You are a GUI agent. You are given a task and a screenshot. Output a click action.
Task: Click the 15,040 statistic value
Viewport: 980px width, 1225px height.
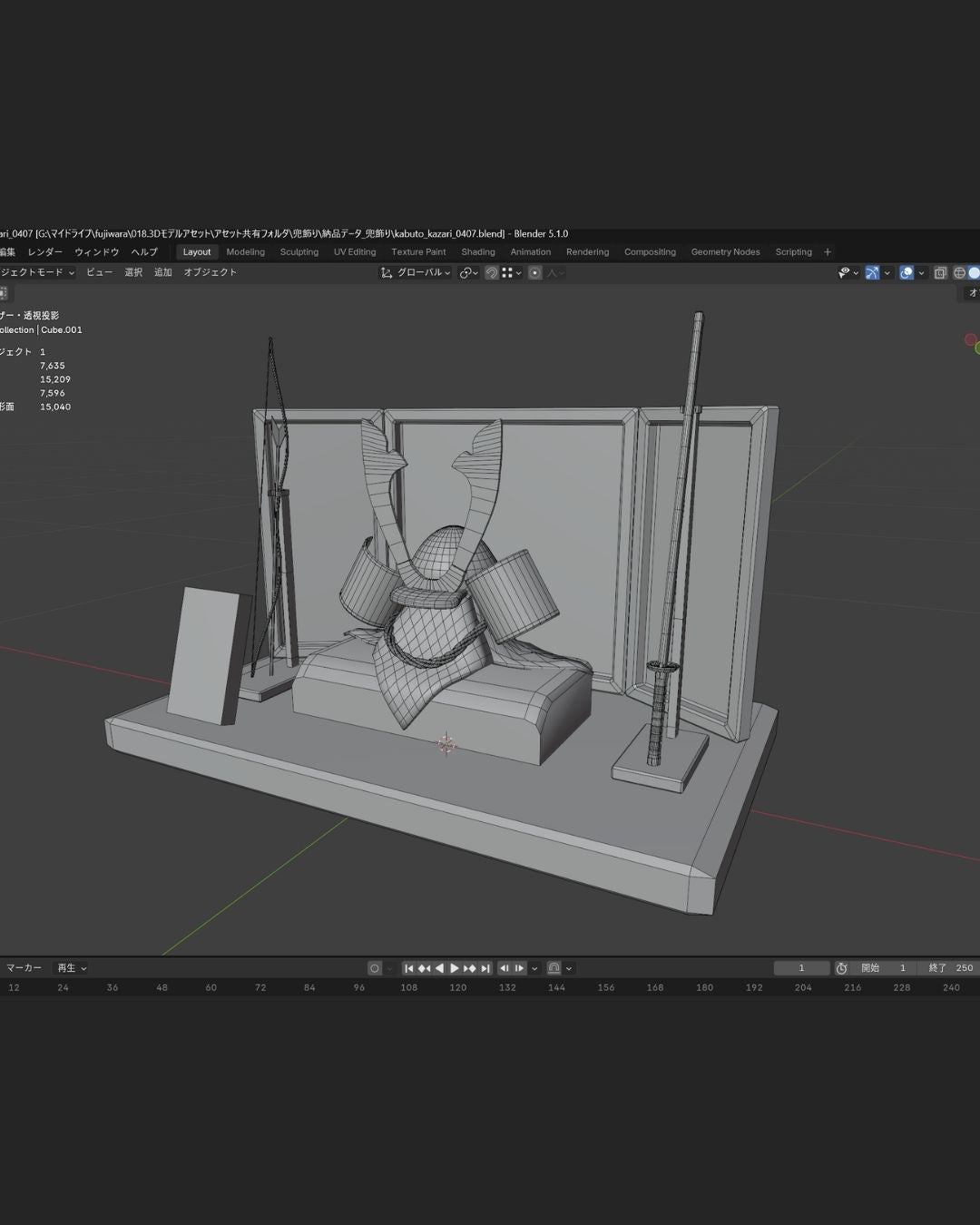point(55,407)
